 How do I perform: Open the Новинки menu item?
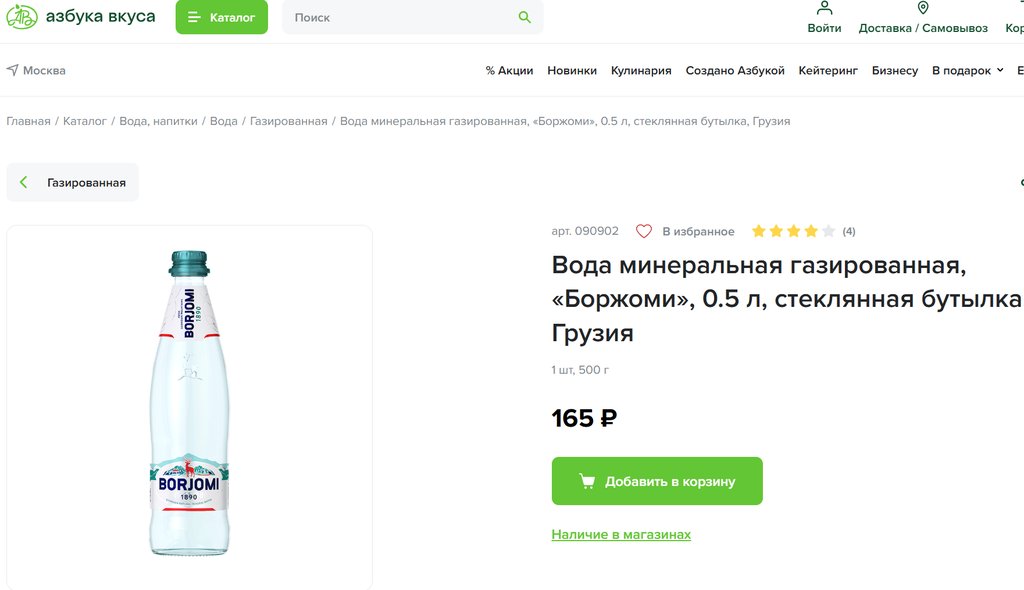pyautogui.click(x=572, y=71)
